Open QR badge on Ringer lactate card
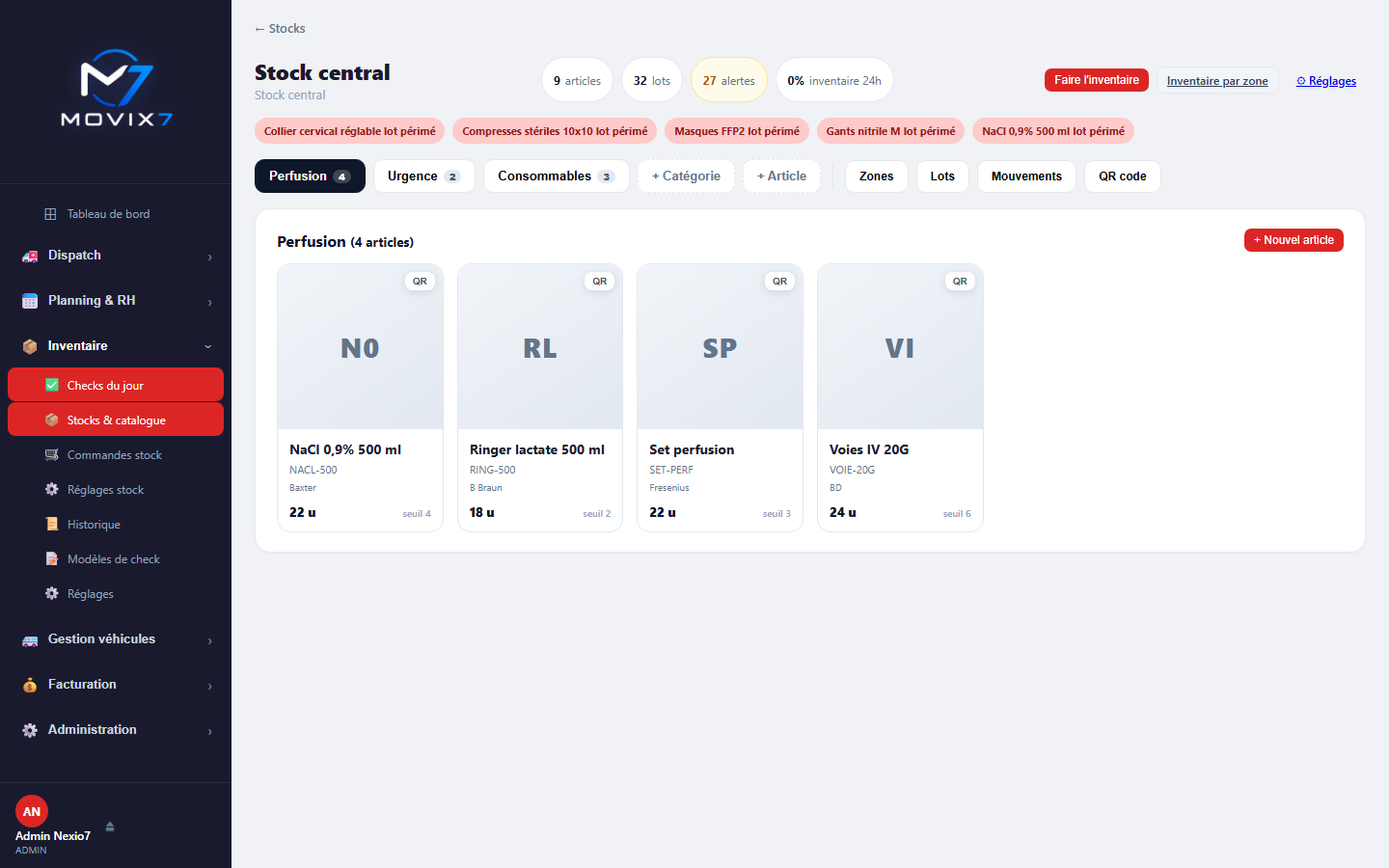The width and height of the screenshot is (1389, 868). coord(600,282)
